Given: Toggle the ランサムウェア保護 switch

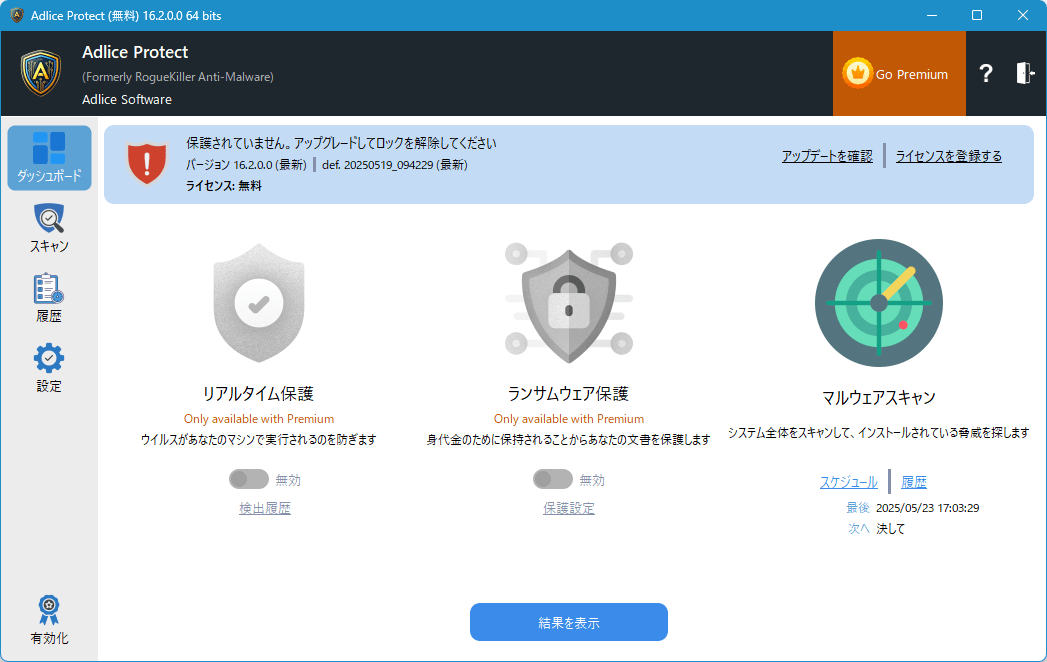Looking at the screenshot, I should [x=553, y=479].
